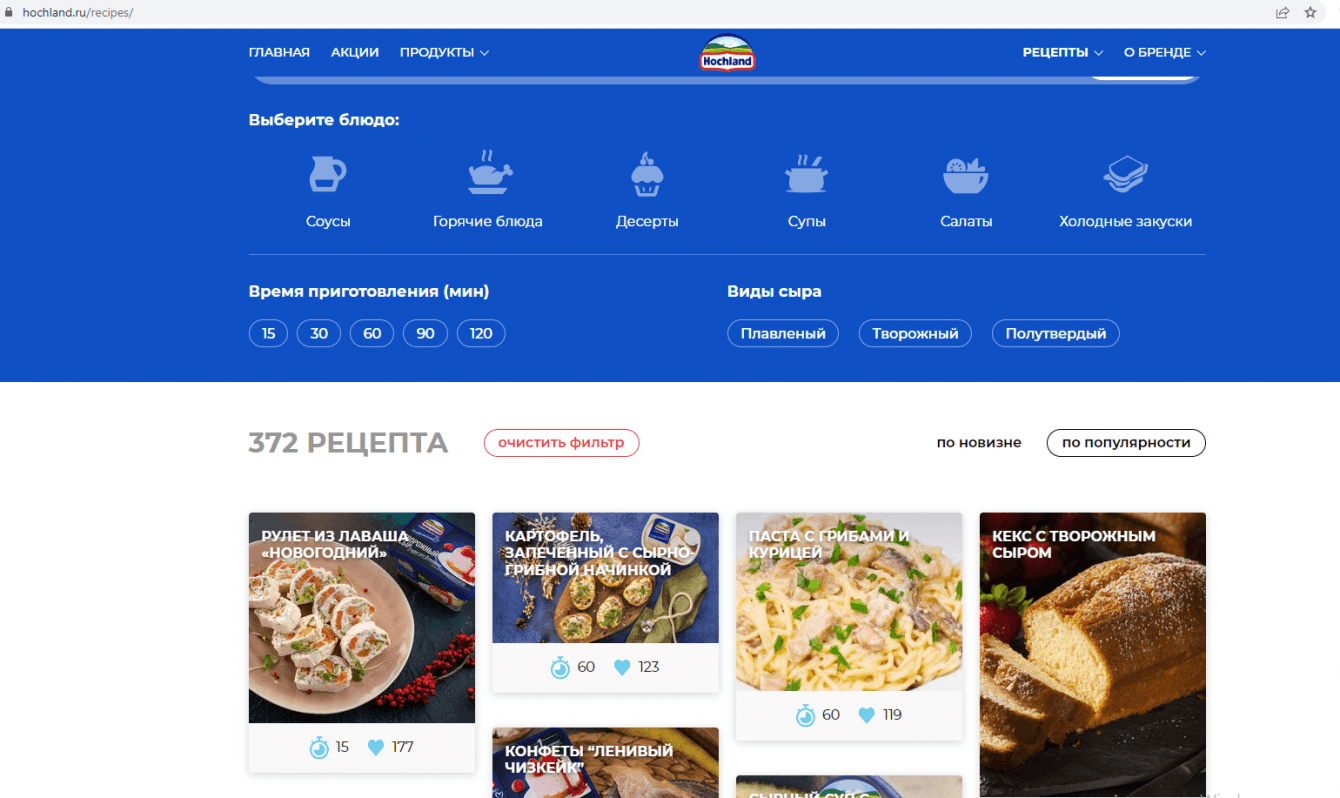Expand the Продукты dropdown menu
This screenshot has height=798, width=1340.
[444, 53]
